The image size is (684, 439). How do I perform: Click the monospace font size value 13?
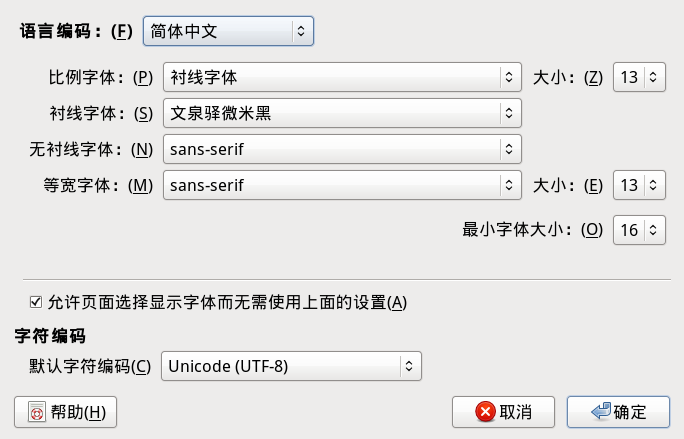pos(629,185)
